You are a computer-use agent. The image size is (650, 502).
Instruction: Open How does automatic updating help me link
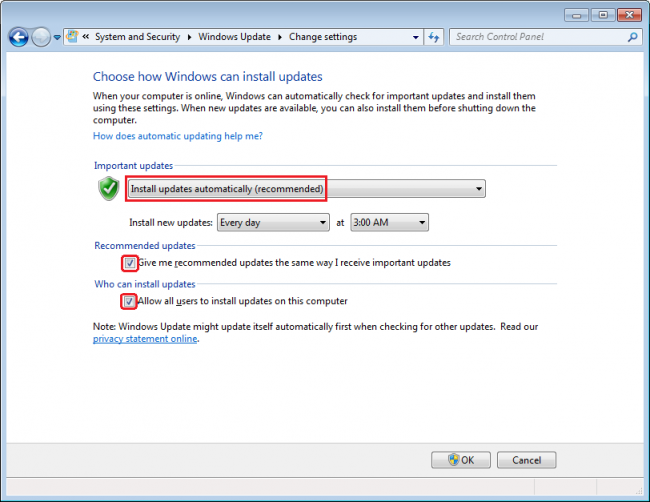pyautogui.click(x=177, y=136)
